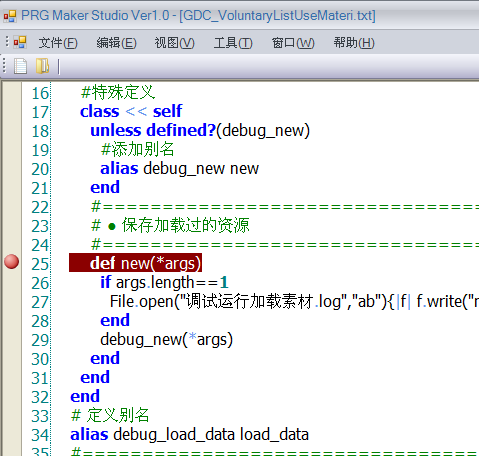Click the end keyword on line 28

(x=115, y=320)
